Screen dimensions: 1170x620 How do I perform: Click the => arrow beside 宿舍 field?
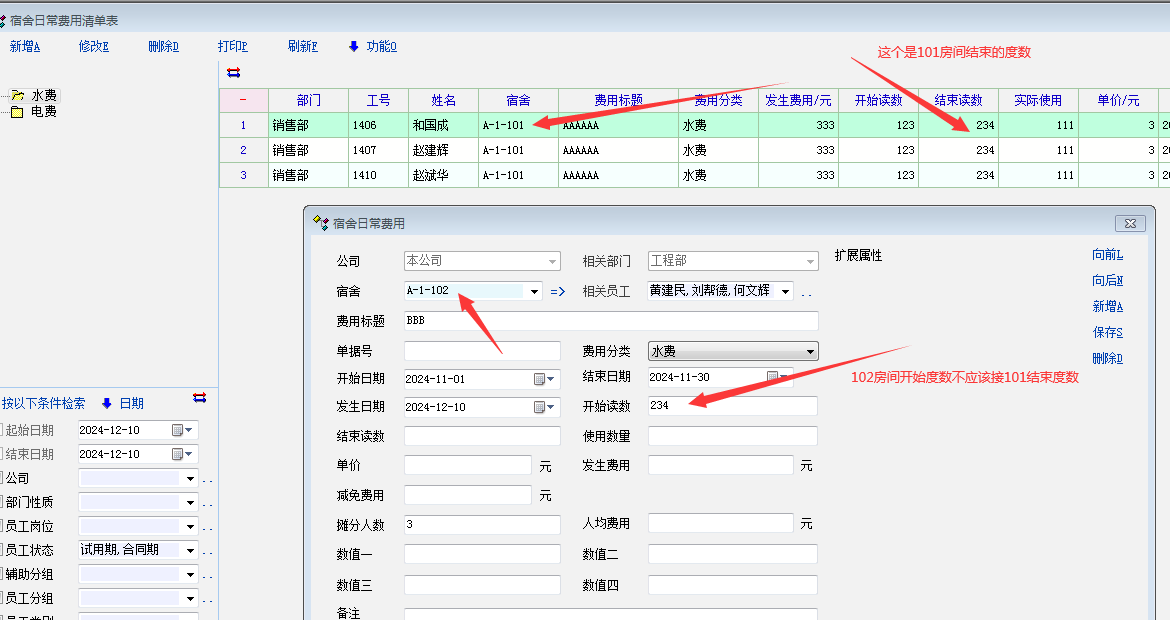[558, 292]
